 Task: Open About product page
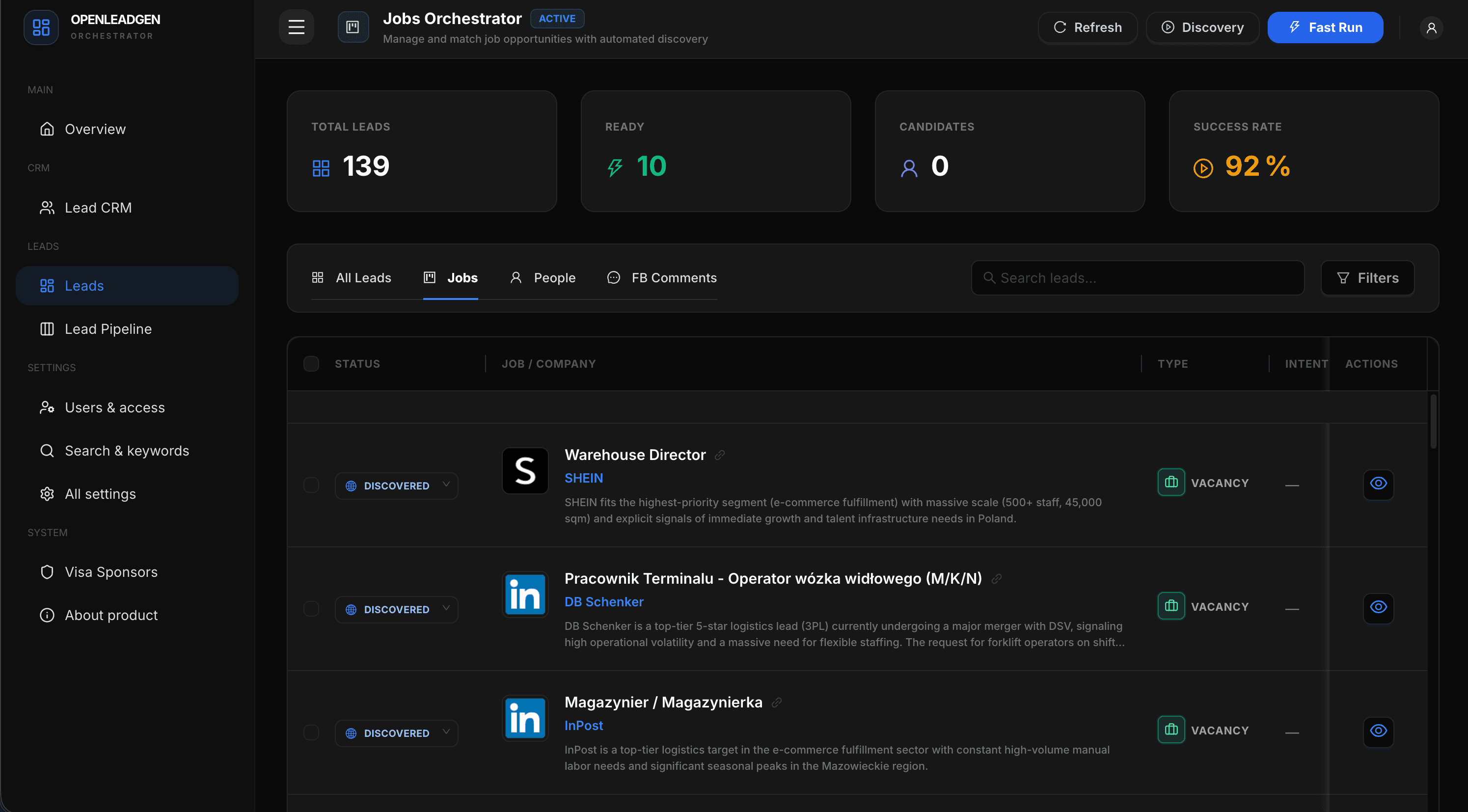[127, 615]
